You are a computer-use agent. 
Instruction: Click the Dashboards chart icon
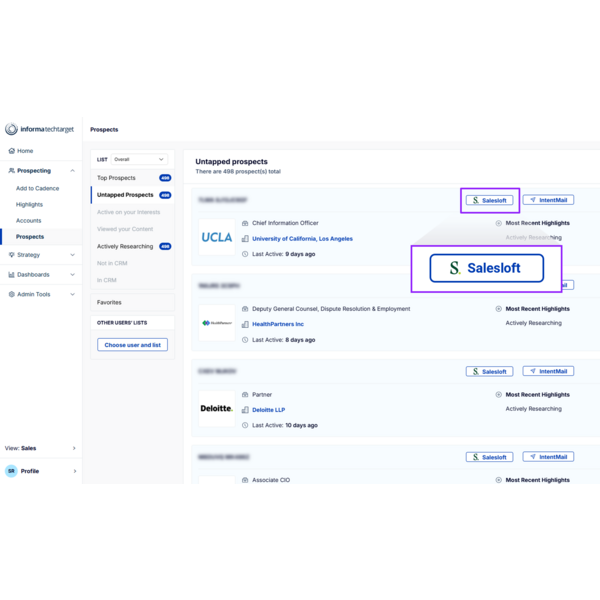pyautogui.click(x=11, y=275)
